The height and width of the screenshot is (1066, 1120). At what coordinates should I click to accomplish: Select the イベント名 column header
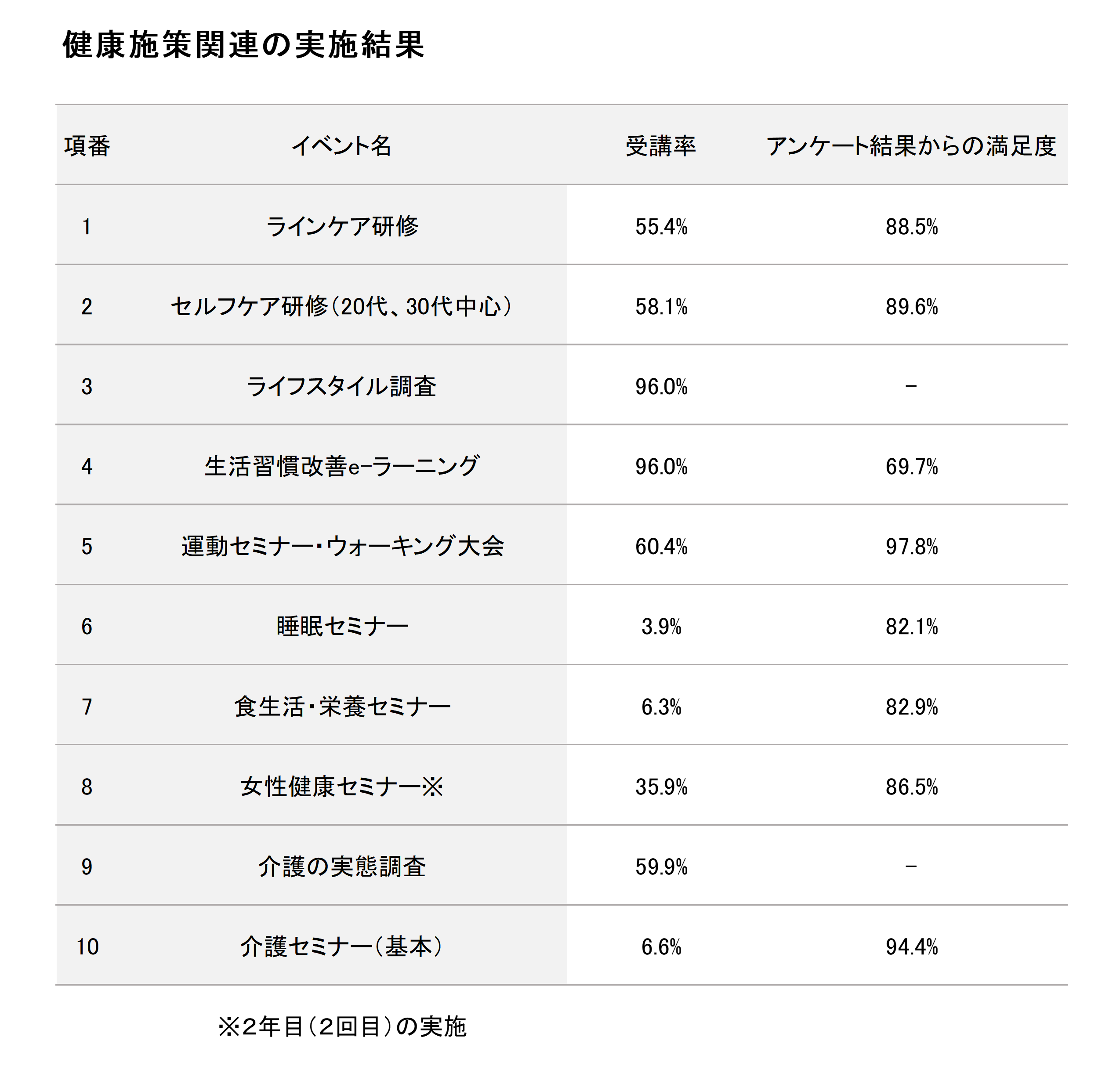point(341,146)
